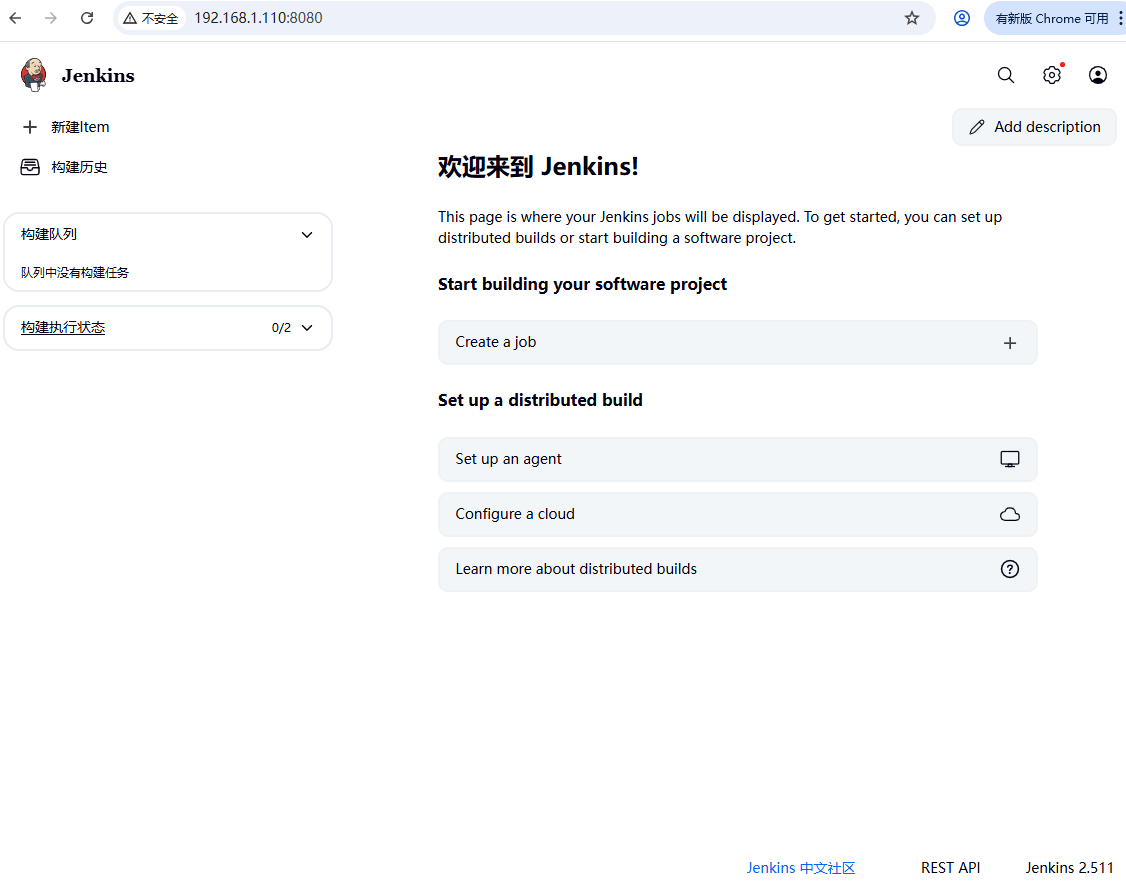Image resolution: width=1126 pixels, height=889 pixels.
Task: Click the cloud icon on Configure a cloud
Action: (x=1010, y=514)
